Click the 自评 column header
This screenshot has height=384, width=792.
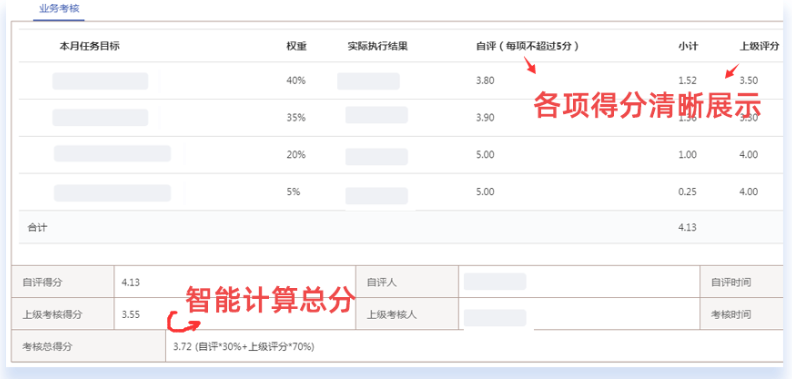point(527,46)
